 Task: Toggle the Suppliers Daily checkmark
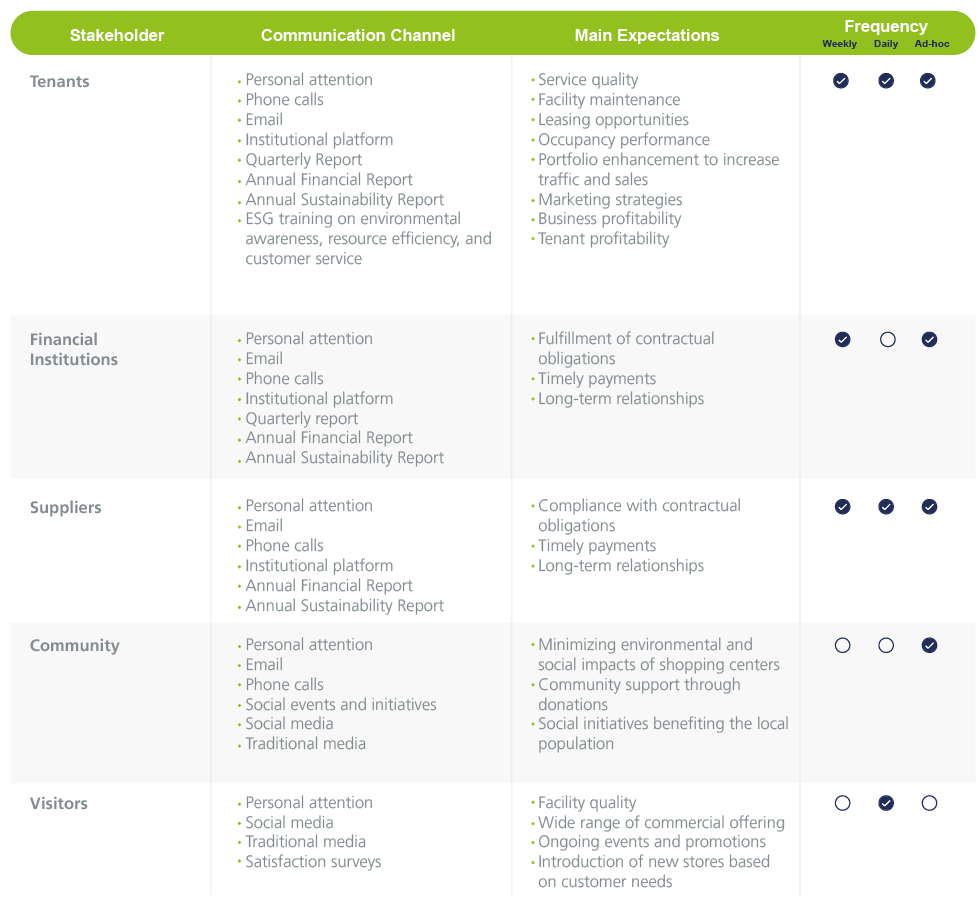(886, 507)
